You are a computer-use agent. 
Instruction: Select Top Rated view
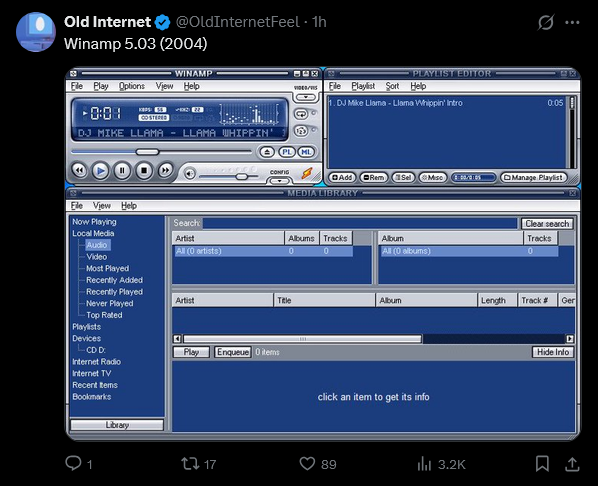(x=104, y=315)
